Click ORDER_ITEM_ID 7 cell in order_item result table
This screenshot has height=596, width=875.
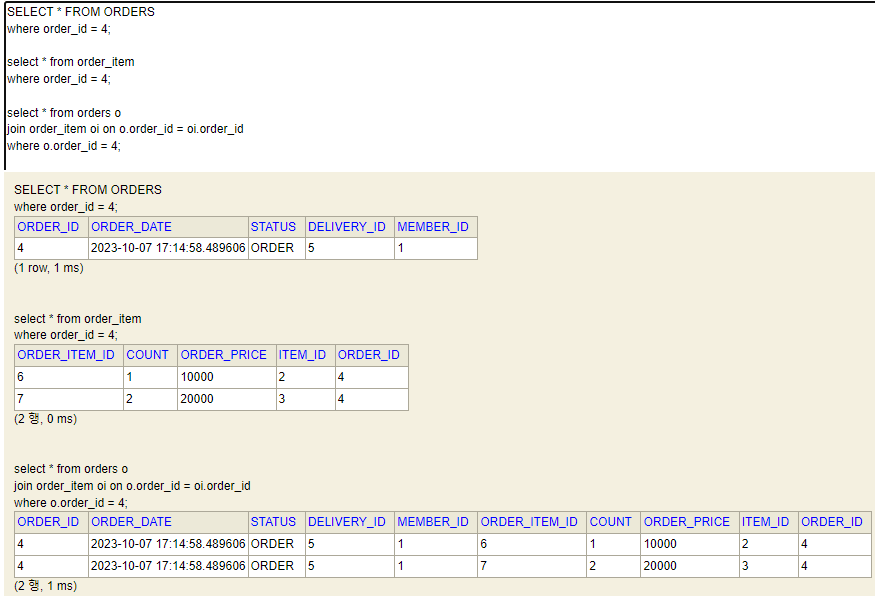pyautogui.click(x=69, y=399)
